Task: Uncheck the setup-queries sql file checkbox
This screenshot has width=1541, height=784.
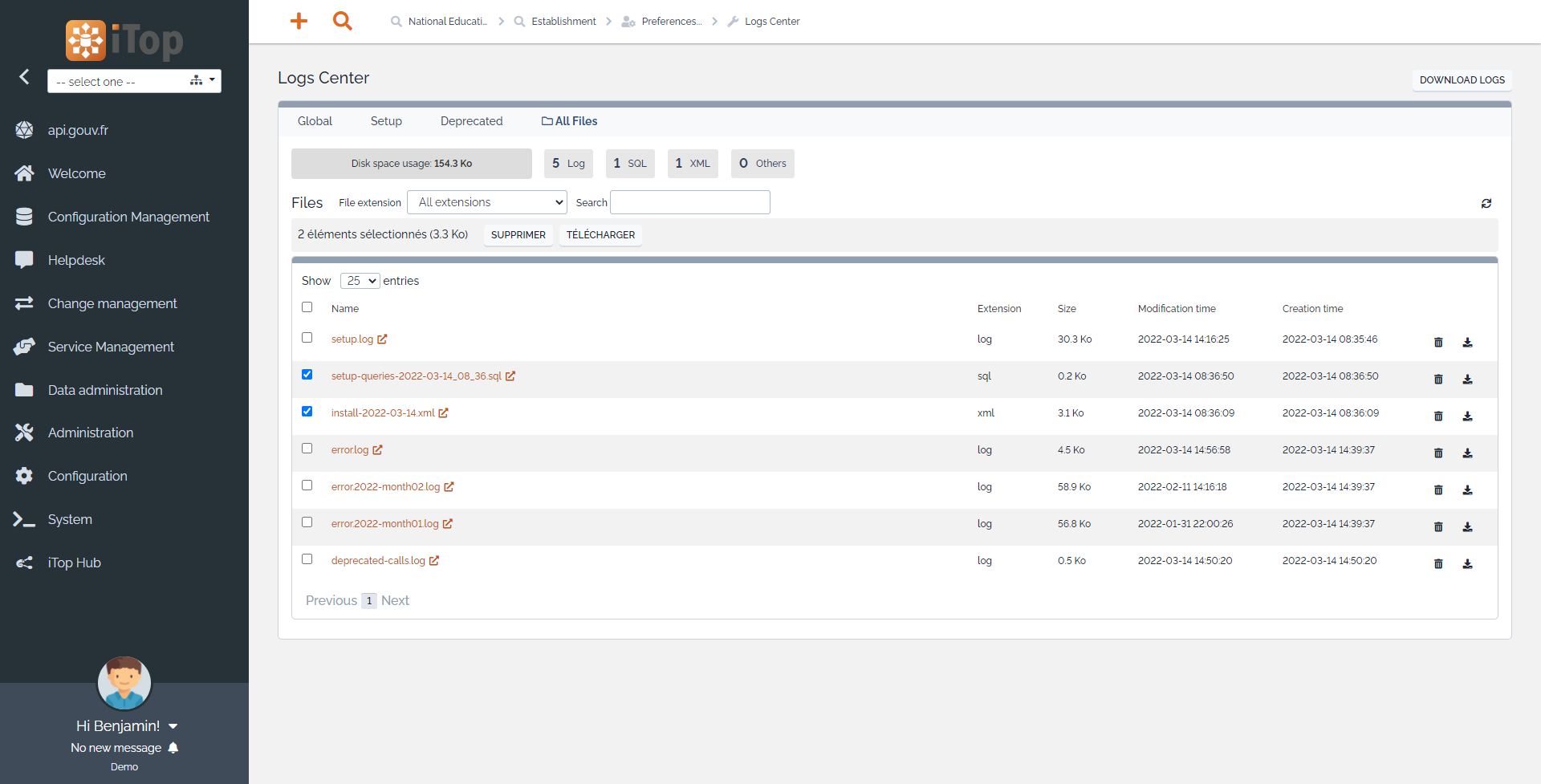Action: coord(307,375)
